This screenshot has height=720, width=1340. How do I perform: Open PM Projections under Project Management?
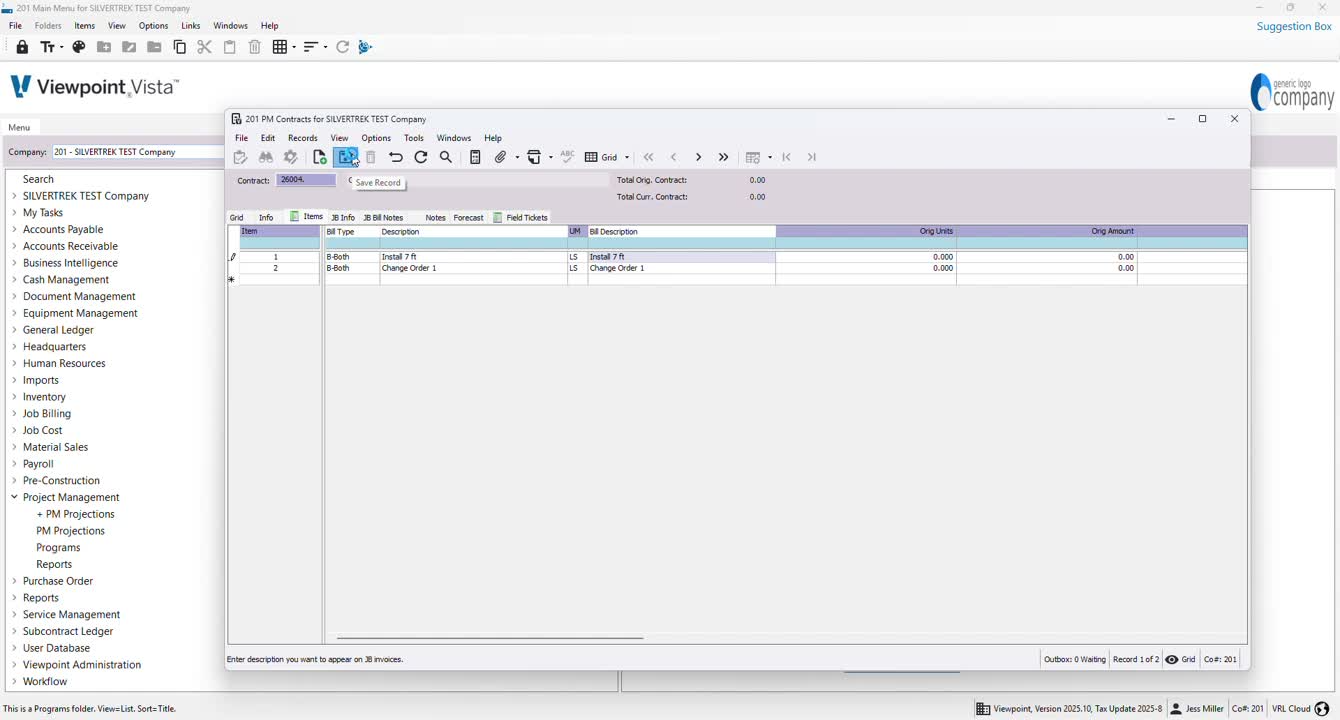tap(70, 531)
